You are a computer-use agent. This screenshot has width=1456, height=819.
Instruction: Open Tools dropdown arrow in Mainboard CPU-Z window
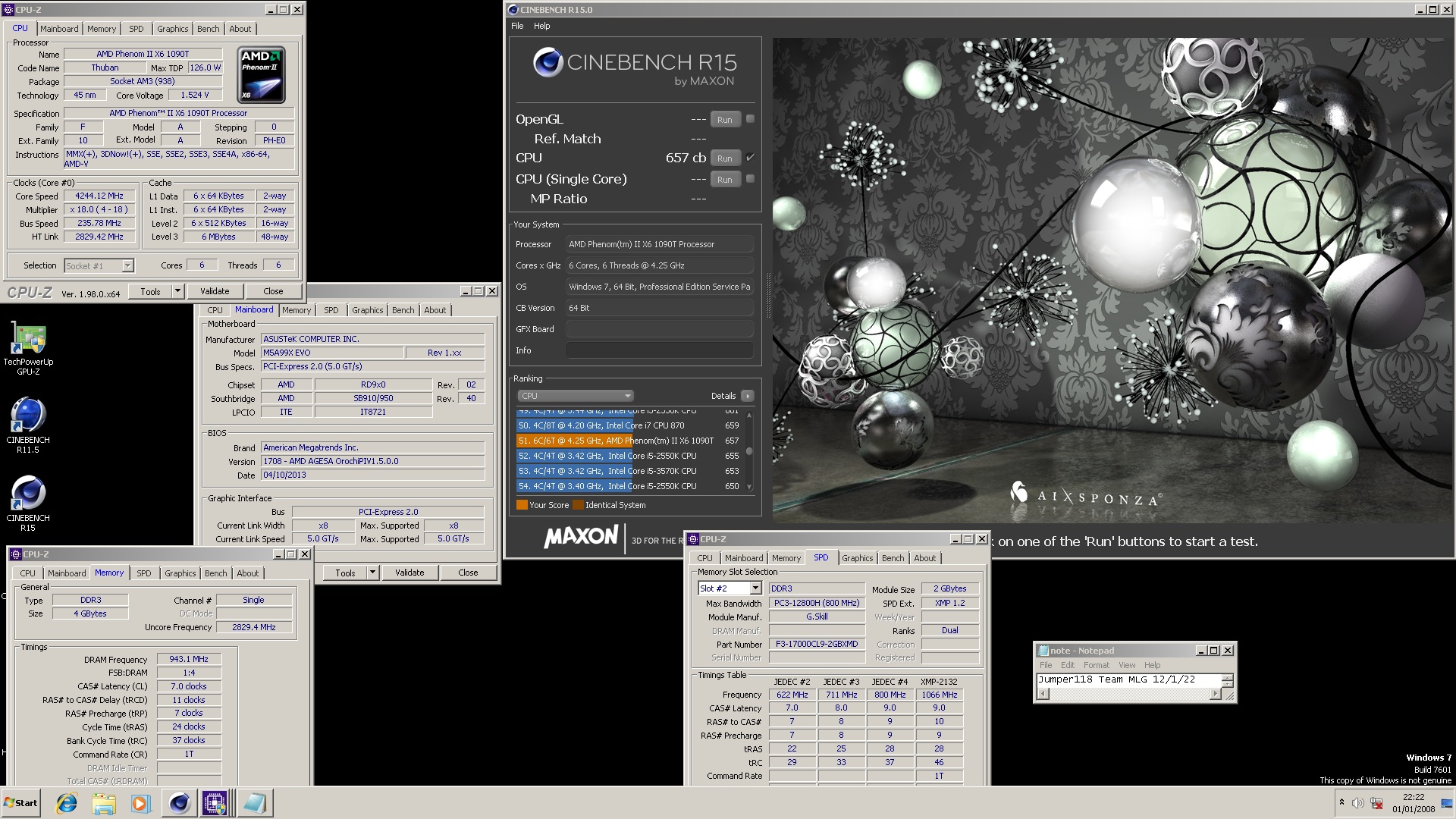click(x=372, y=573)
